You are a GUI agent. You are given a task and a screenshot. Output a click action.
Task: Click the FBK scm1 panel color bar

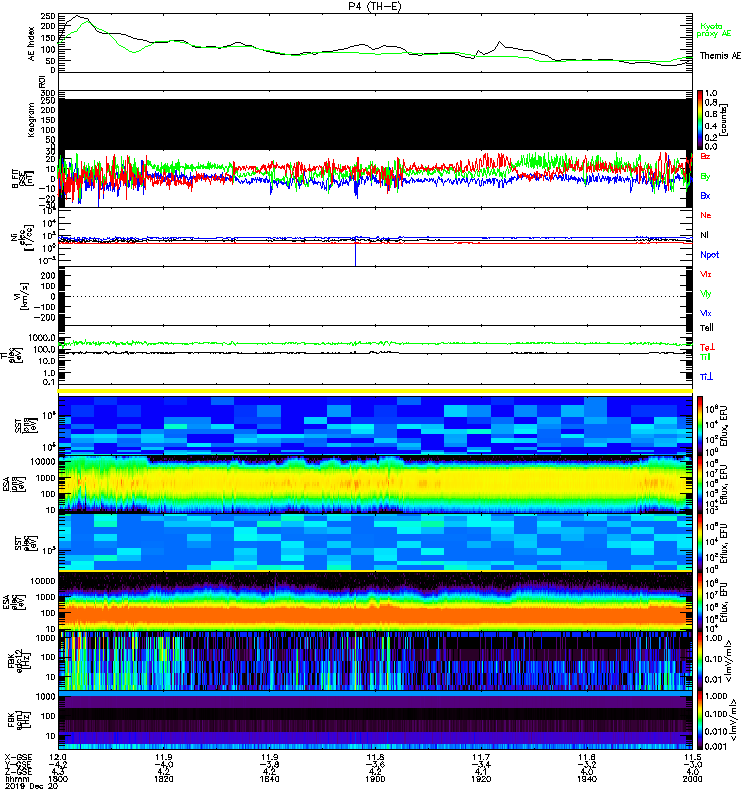pos(700,720)
